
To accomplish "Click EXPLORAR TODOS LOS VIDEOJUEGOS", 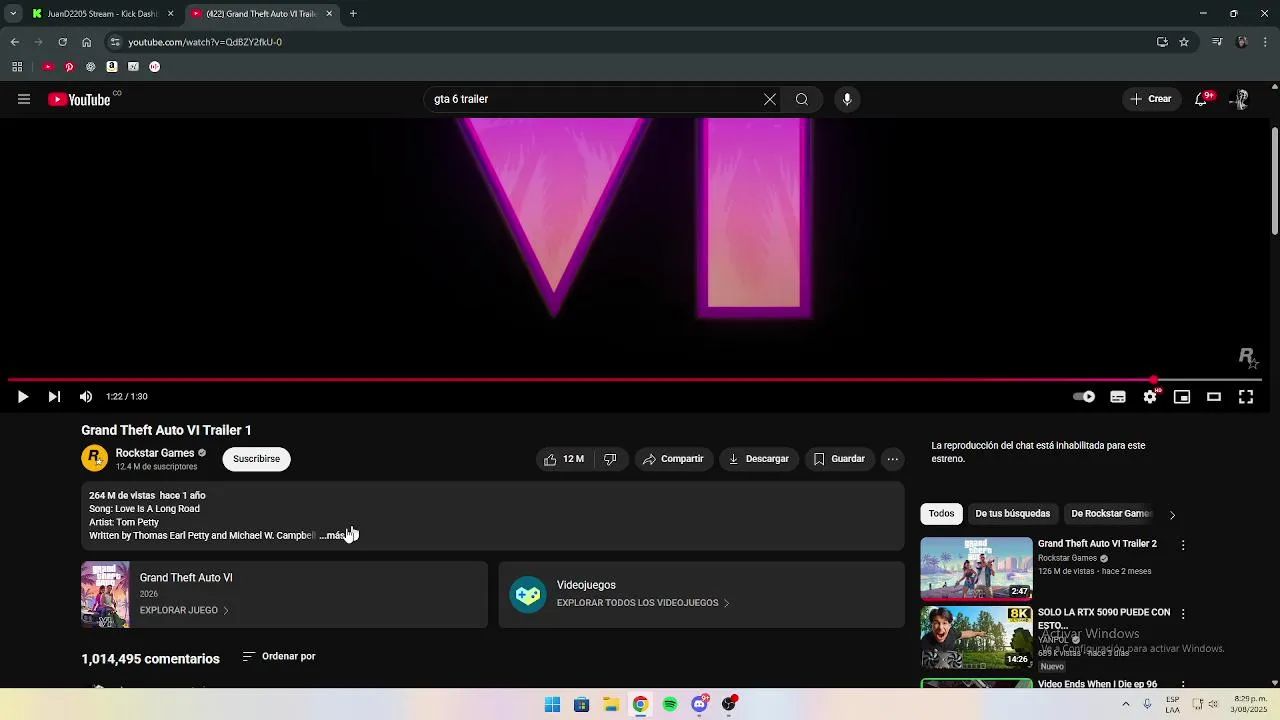I will (x=643, y=603).
